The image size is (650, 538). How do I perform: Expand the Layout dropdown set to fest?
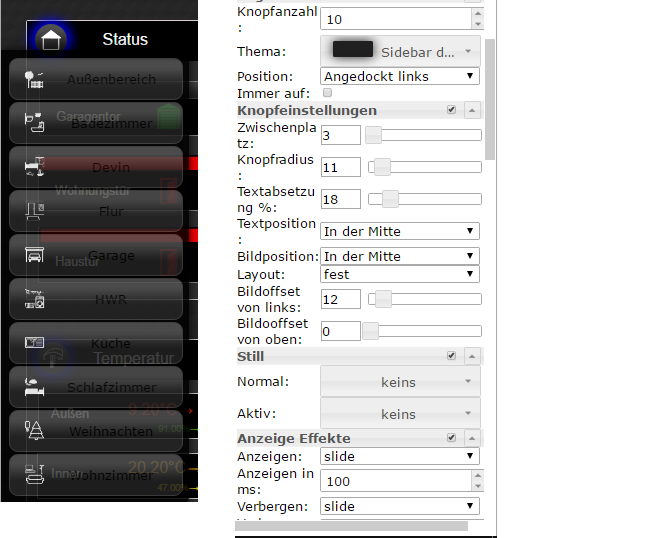coord(400,274)
